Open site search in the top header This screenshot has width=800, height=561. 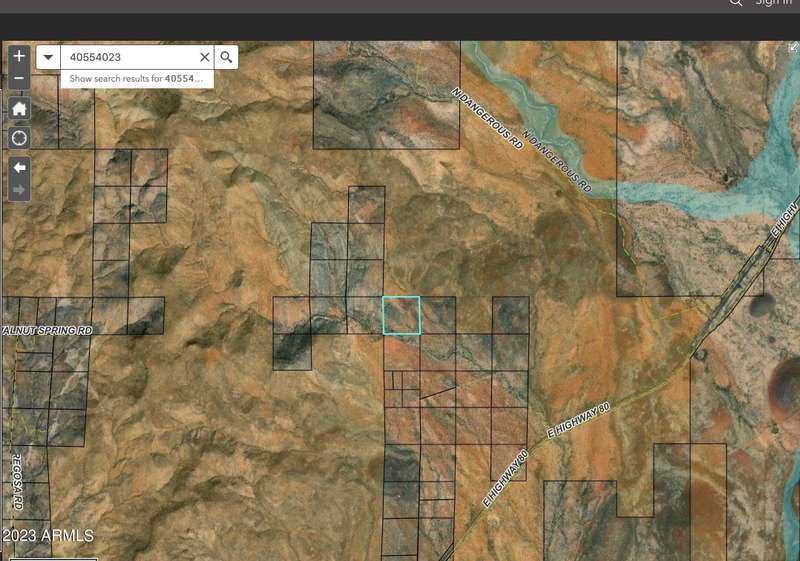[x=736, y=3]
